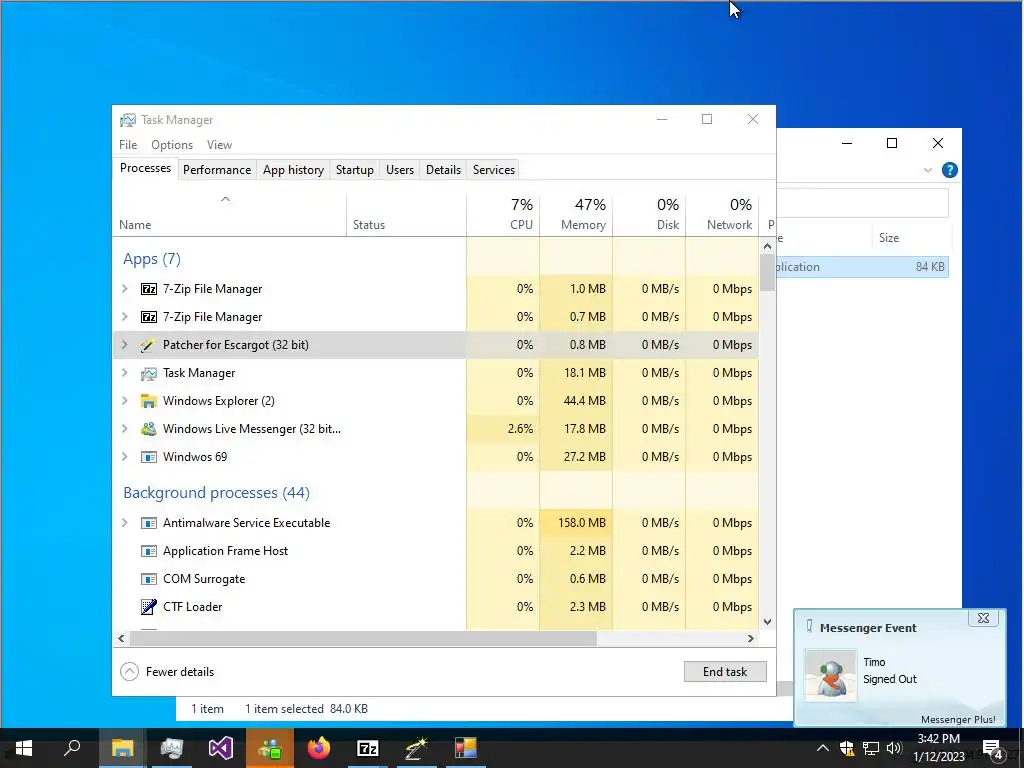This screenshot has width=1024, height=768.
Task: Expand the Windwos 69 entry
Action: coord(125,457)
